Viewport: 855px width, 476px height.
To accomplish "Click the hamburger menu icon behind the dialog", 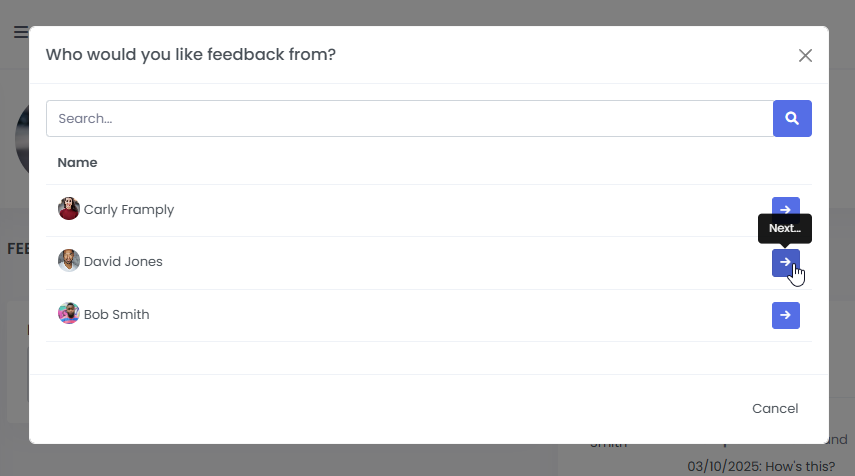I will (20, 32).
